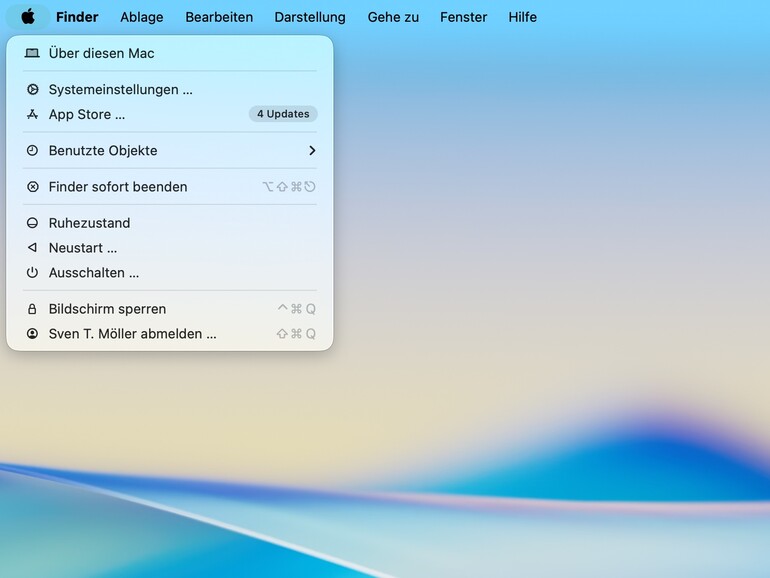Launch App Store … entry

point(170,114)
